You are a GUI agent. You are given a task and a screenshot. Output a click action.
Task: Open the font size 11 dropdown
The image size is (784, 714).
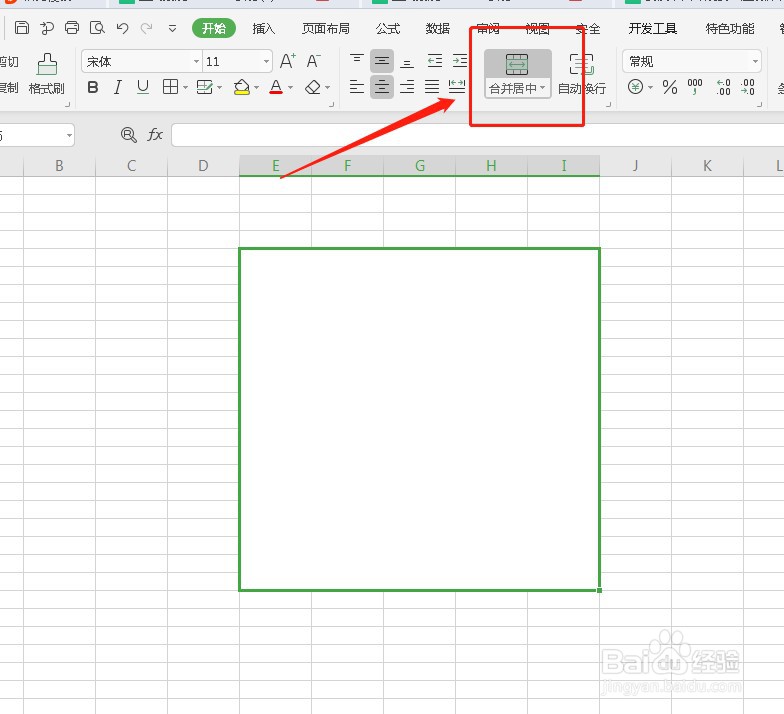coord(266,62)
